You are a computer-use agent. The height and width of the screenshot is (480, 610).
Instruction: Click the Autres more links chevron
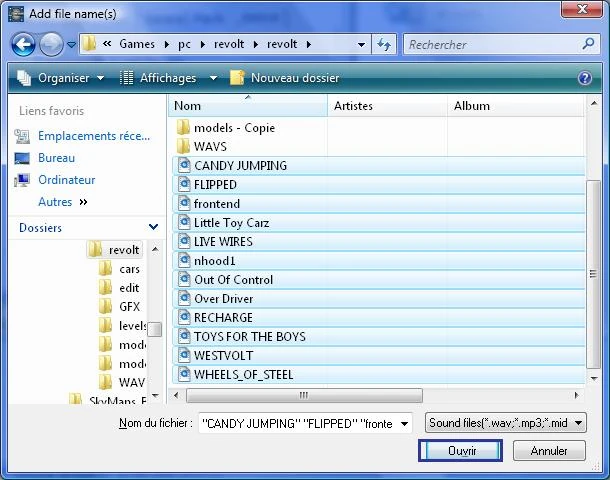[x=83, y=202]
